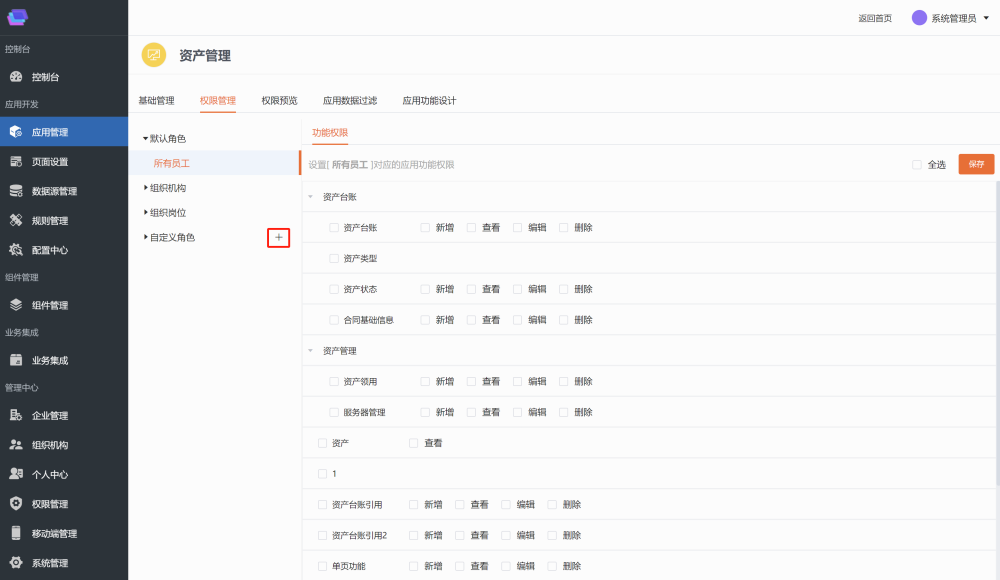
Task: Open the 应用功能设计 tab
Action: tap(429, 100)
